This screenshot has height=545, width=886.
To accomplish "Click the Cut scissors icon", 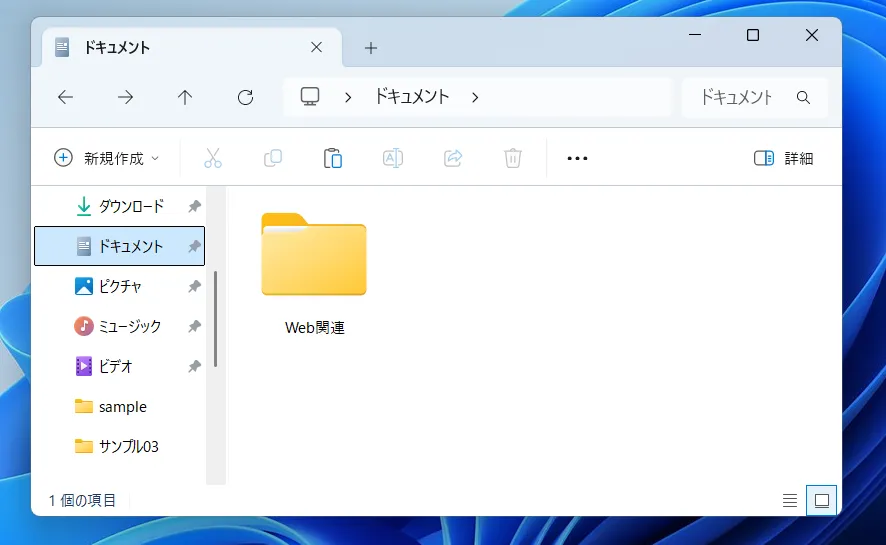I will [x=213, y=158].
